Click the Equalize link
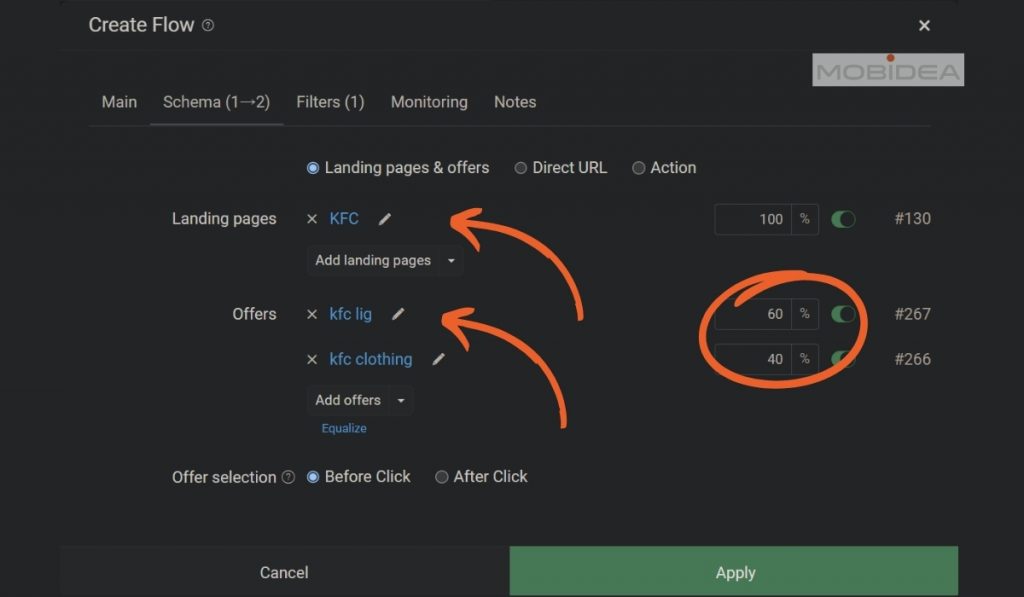Image resolution: width=1024 pixels, height=597 pixels. [x=344, y=428]
